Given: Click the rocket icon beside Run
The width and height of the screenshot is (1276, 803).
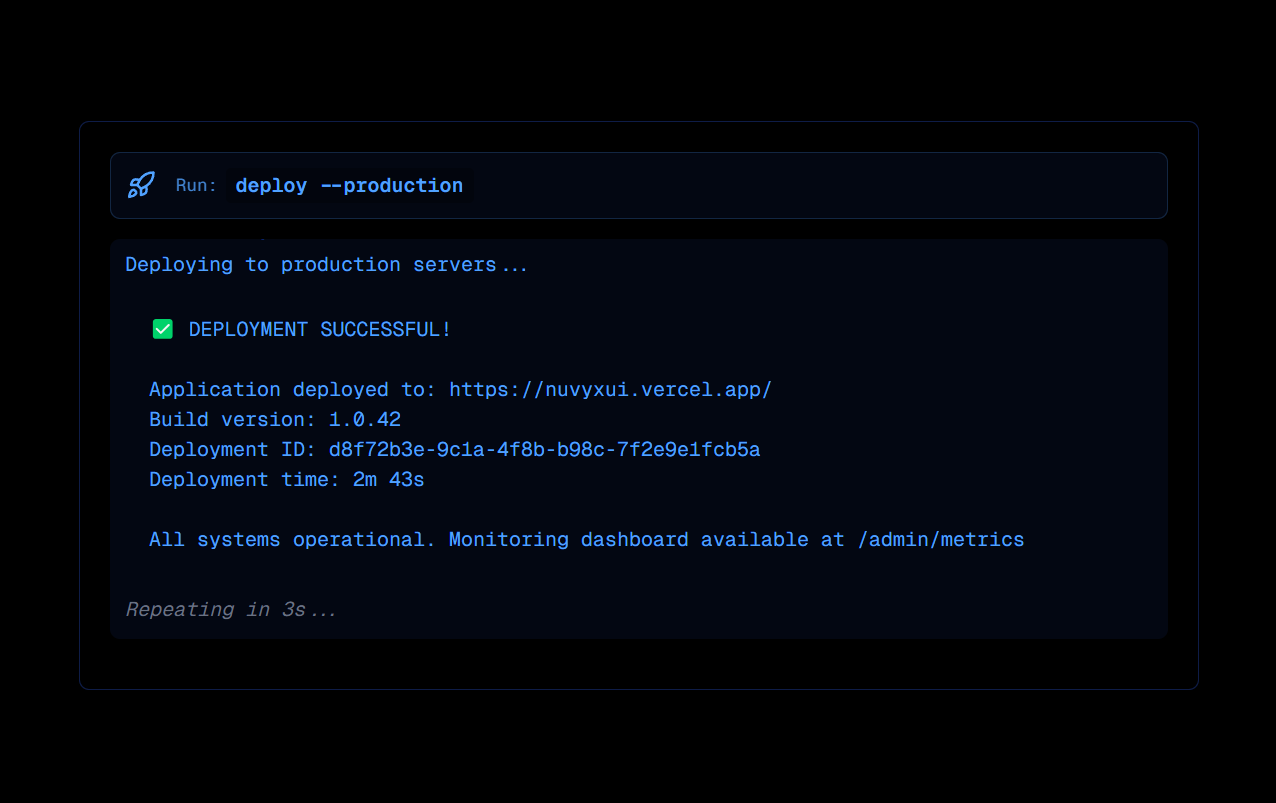Looking at the screenshot, I should tap(141, 185).
